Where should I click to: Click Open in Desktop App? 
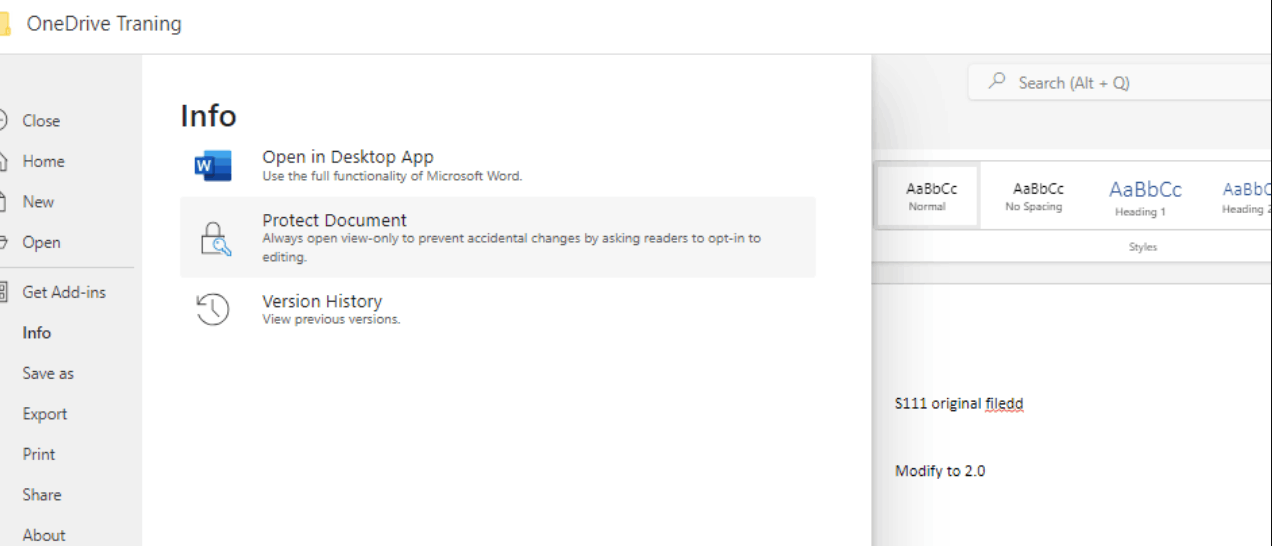click(498, 166)
